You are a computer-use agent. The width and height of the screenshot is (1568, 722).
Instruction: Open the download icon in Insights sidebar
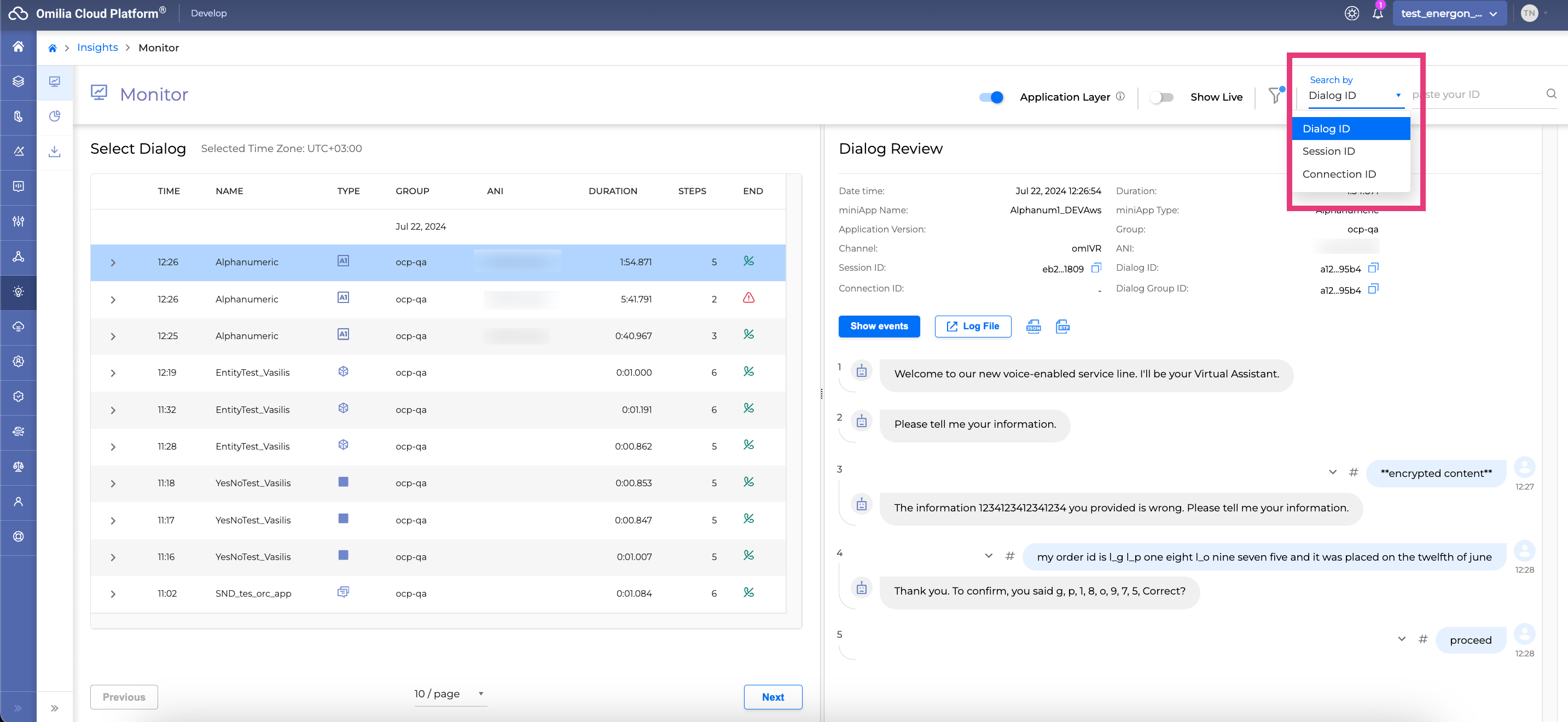[x=55, y=151]
